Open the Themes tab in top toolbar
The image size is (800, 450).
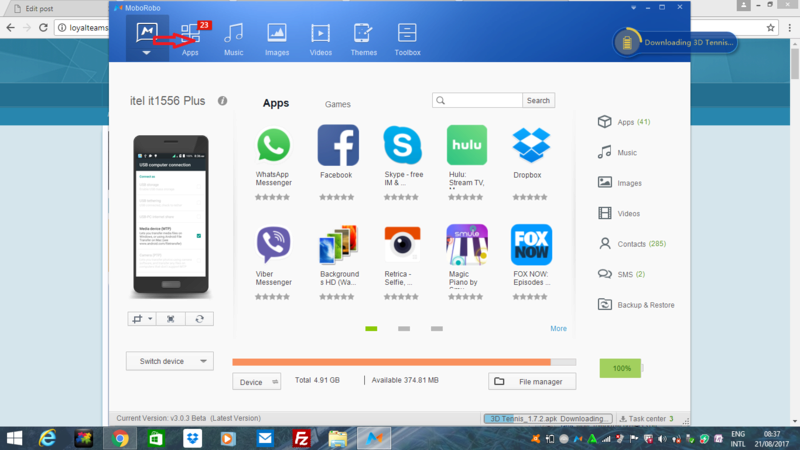[363, 39]
